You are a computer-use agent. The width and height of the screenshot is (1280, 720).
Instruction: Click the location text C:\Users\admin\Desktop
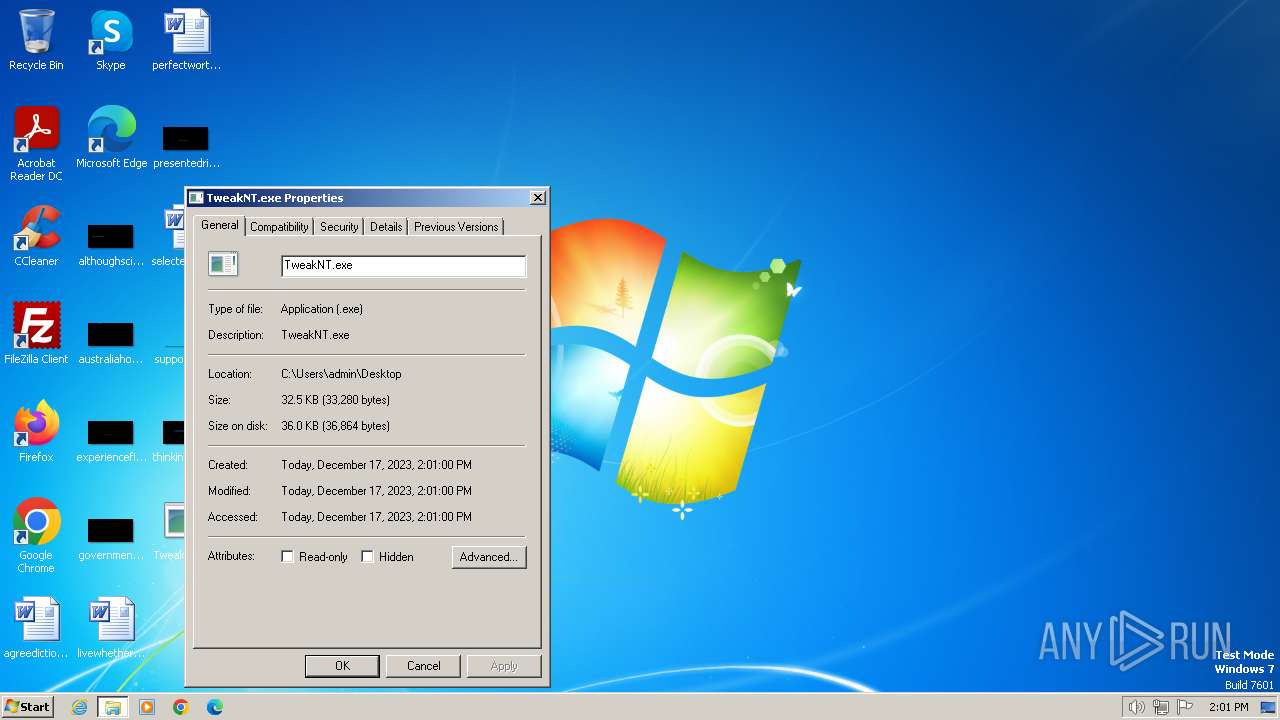[341, 374]
